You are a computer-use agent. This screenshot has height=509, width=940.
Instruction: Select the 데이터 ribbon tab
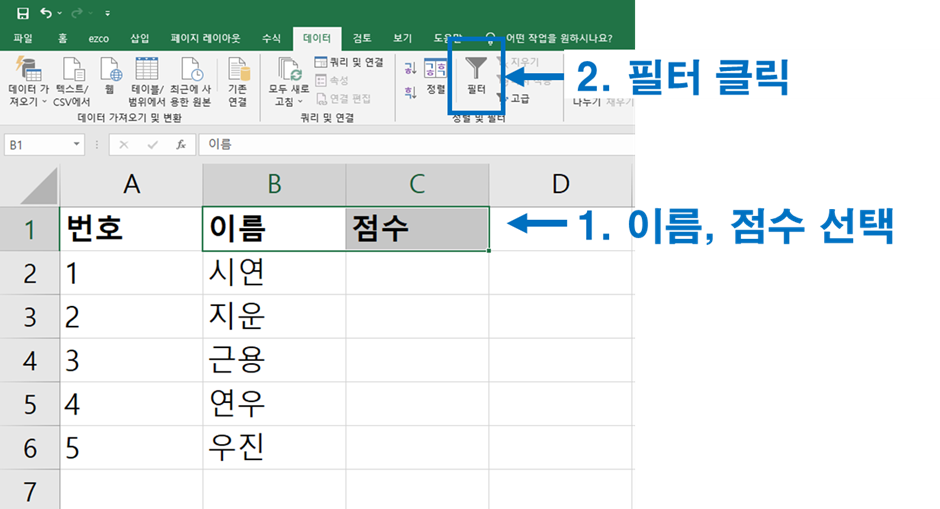tap(317, 38)
